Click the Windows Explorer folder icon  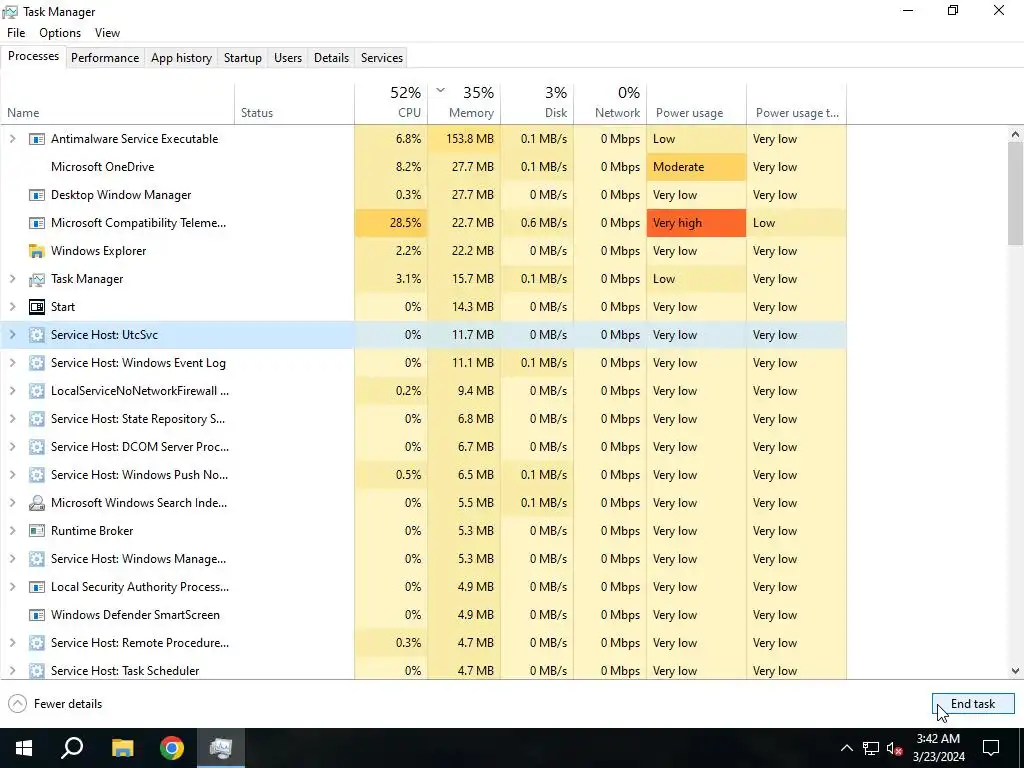(x=37, y=251)
